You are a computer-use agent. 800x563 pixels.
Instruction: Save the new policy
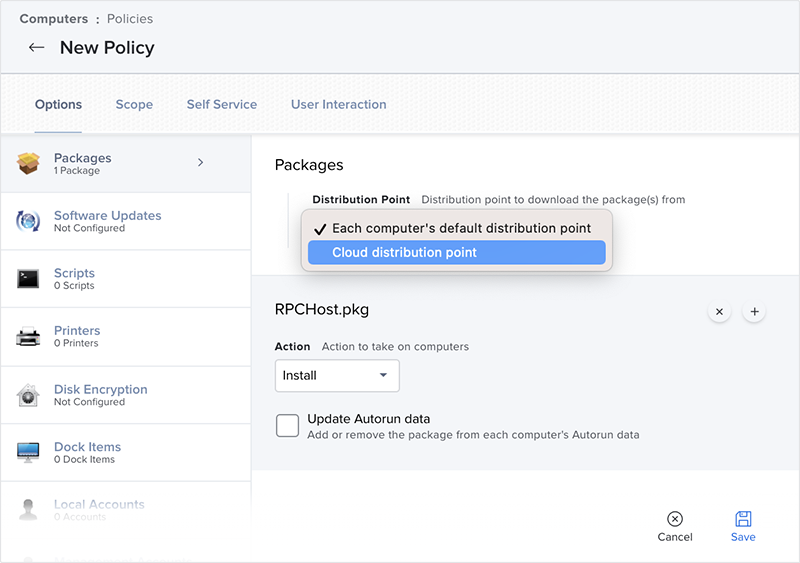pyautogui.click(x=743, y=526)
